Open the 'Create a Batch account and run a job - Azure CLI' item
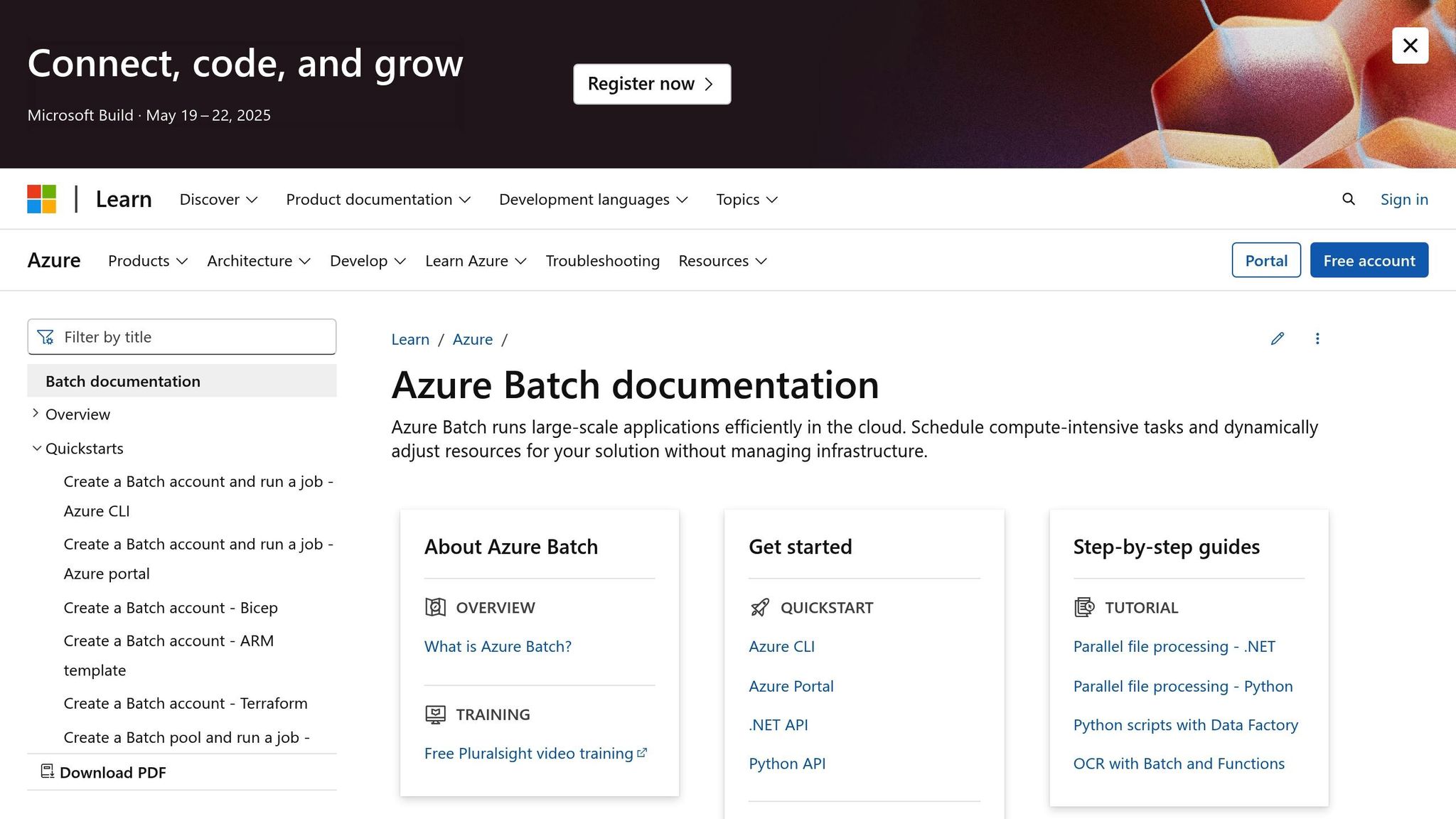Image resolution: width=1456 pixels, height=819 pixels. [x=198, y=496]
